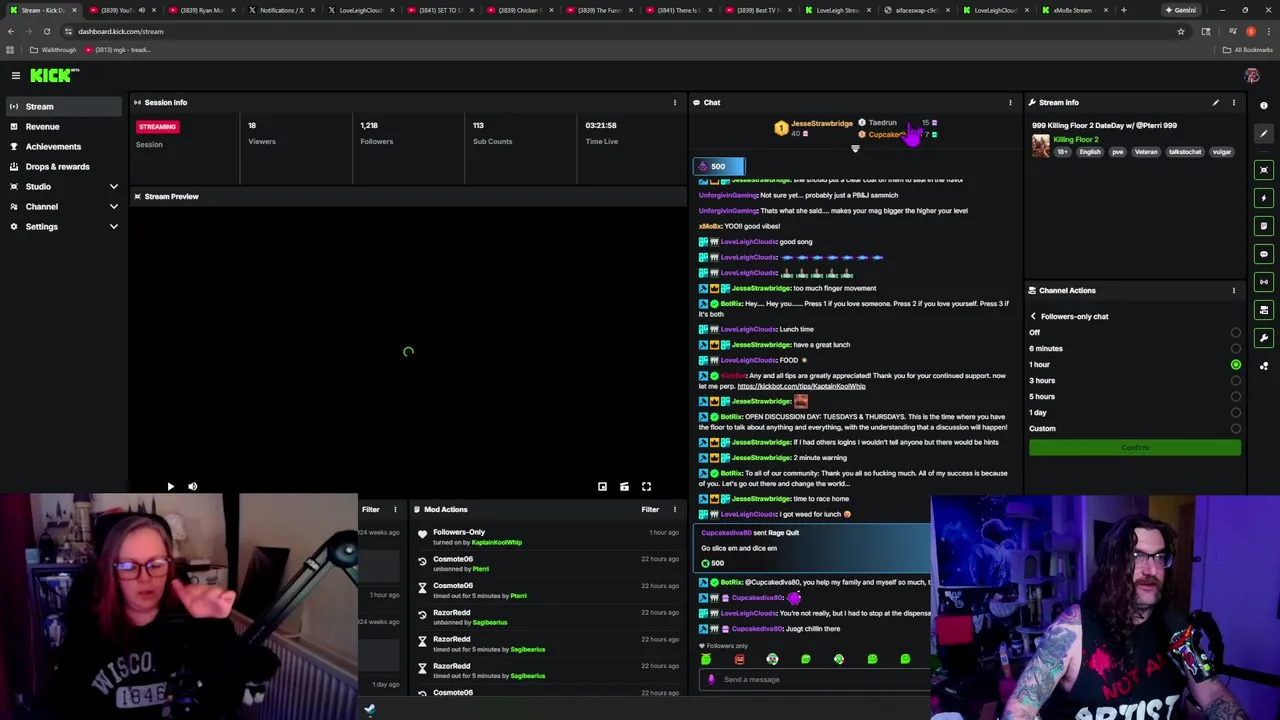
Task: Select the 3 hours followers-only option
Action: 1236,381
